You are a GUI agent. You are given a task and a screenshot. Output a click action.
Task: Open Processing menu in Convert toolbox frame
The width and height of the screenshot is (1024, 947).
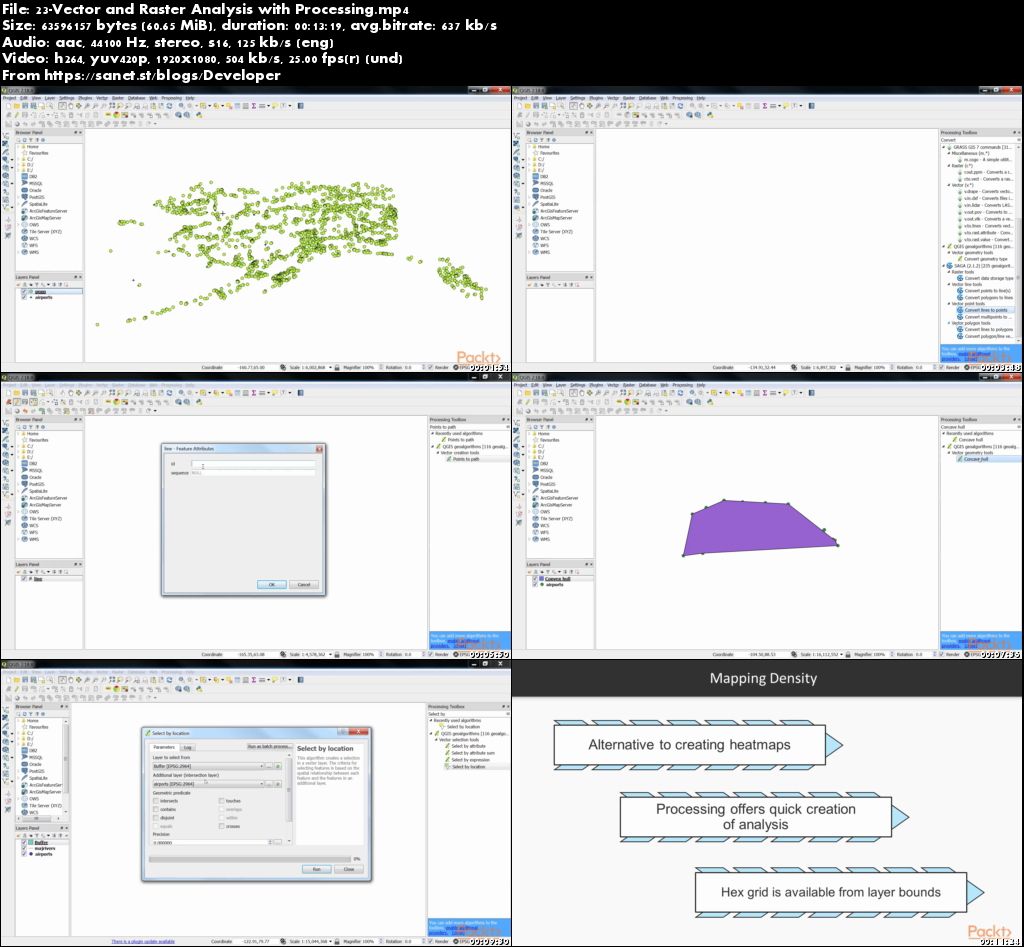[x=682, y=98]
